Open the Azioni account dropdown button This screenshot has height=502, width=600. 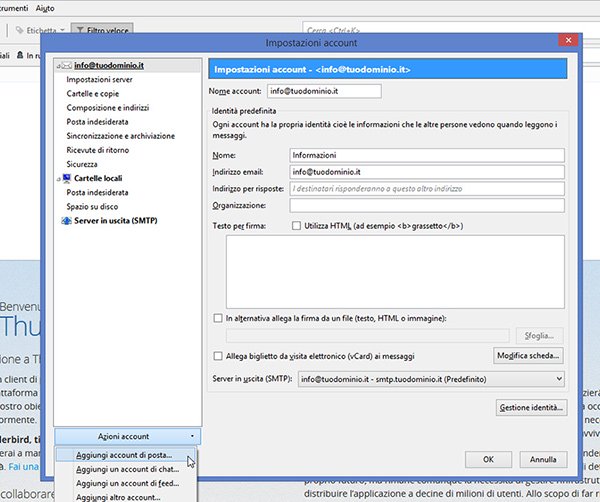pos(127,436)
